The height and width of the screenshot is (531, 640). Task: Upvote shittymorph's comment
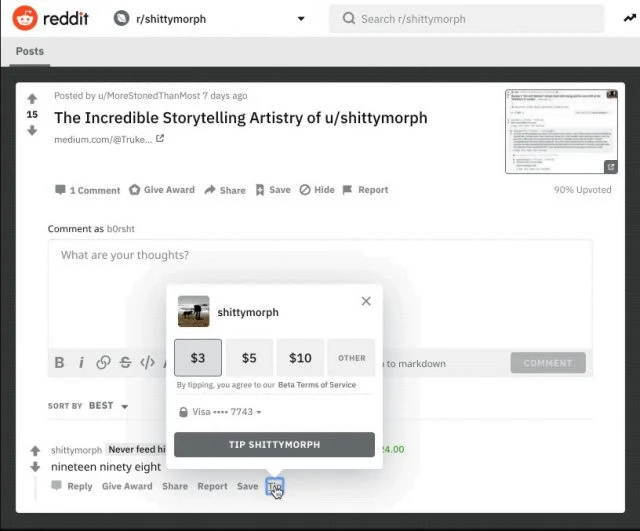36,451
